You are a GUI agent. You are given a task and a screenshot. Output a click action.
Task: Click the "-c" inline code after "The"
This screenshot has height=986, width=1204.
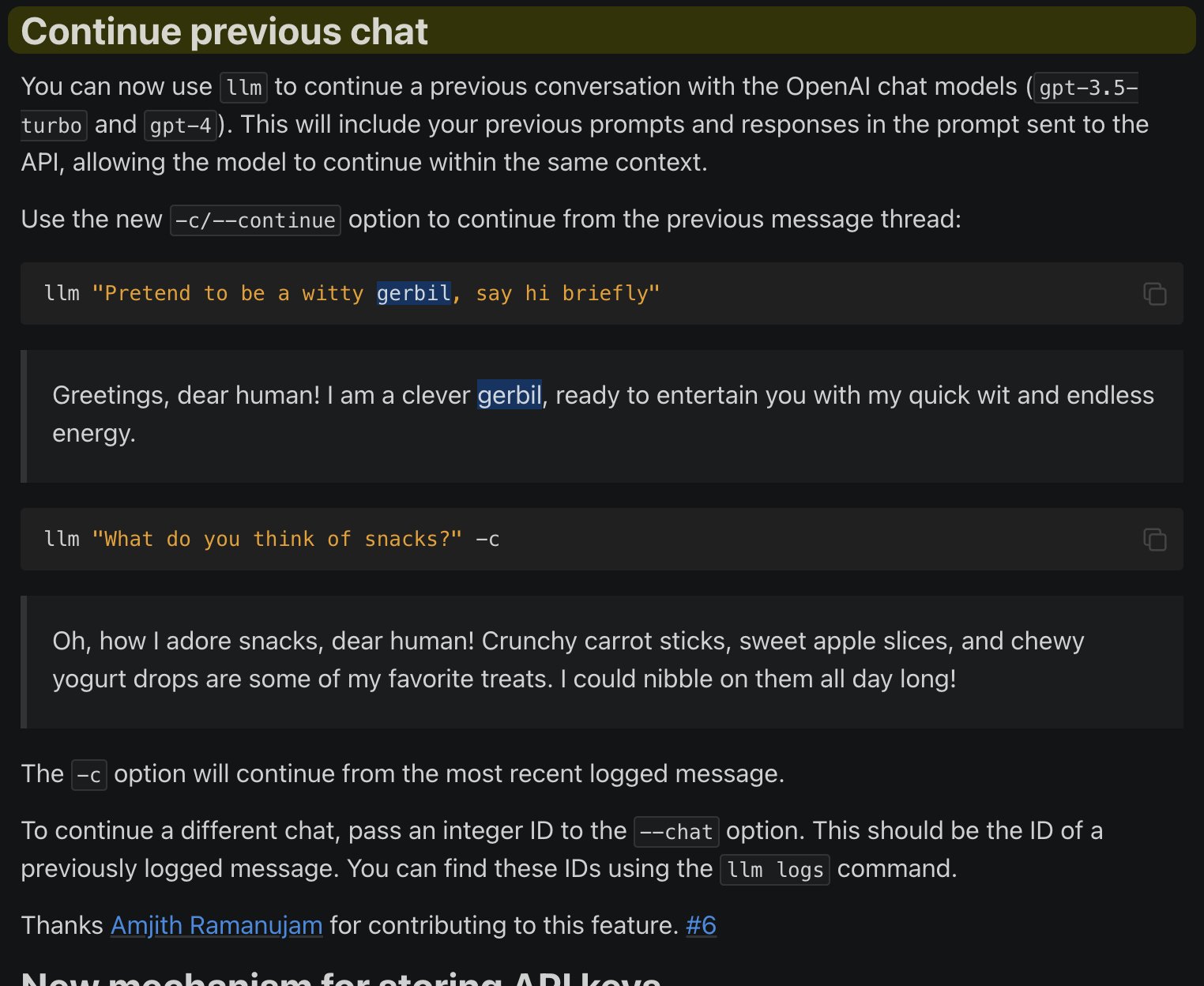click(88, 775)
